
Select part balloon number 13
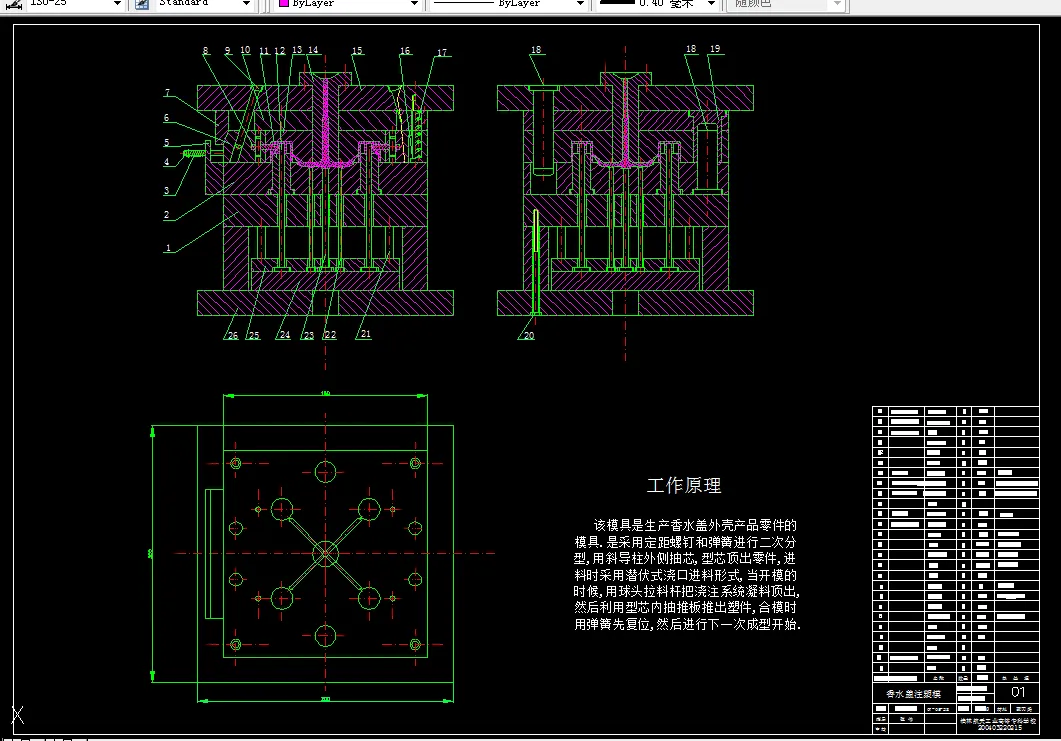click(297, 50)
